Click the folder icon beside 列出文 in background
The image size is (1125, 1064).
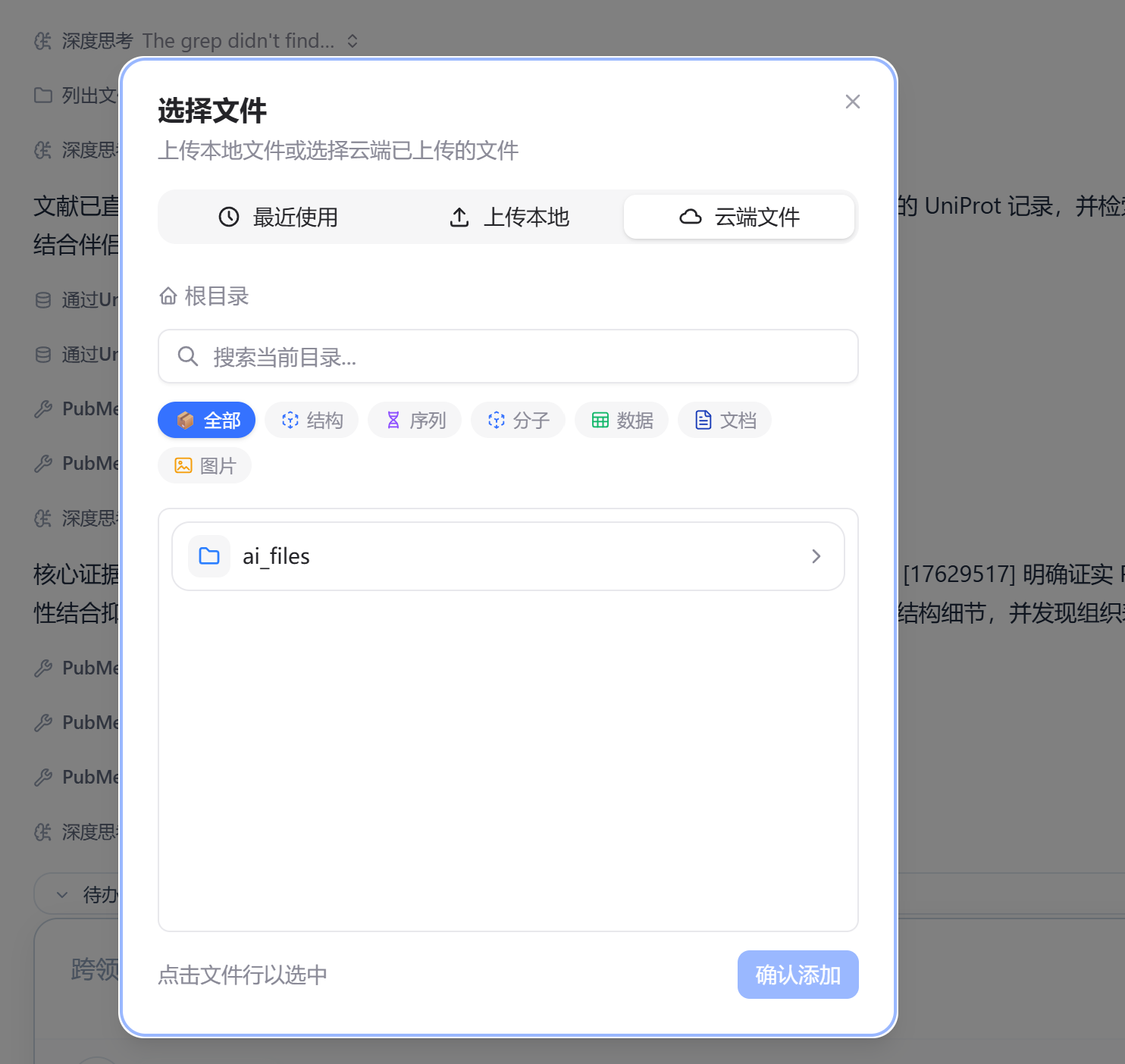(x=43, y=95)
